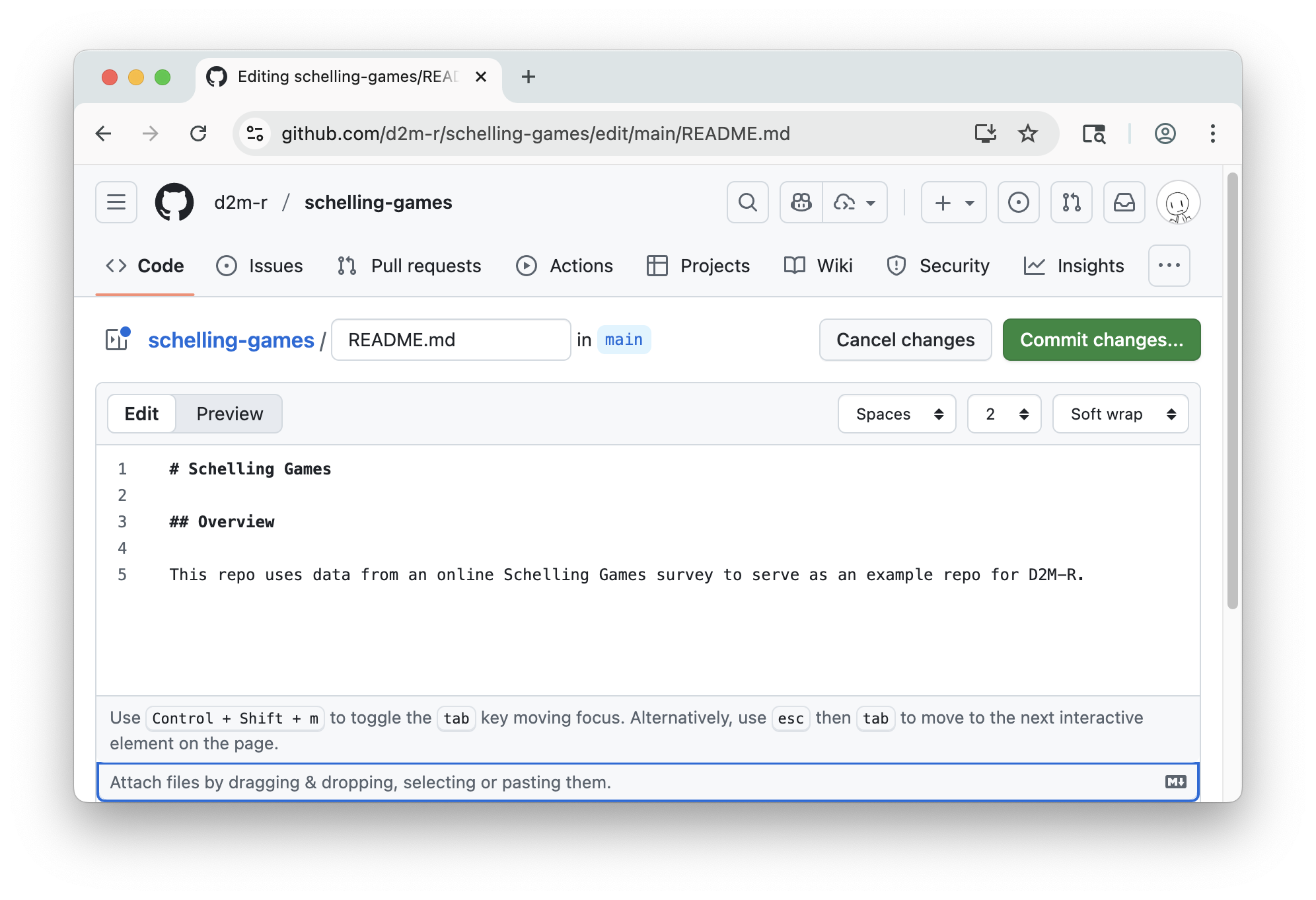Viewport: 1316px width, 900px height.
Task: Go to the Insights tab
Action: [1074, 266]
